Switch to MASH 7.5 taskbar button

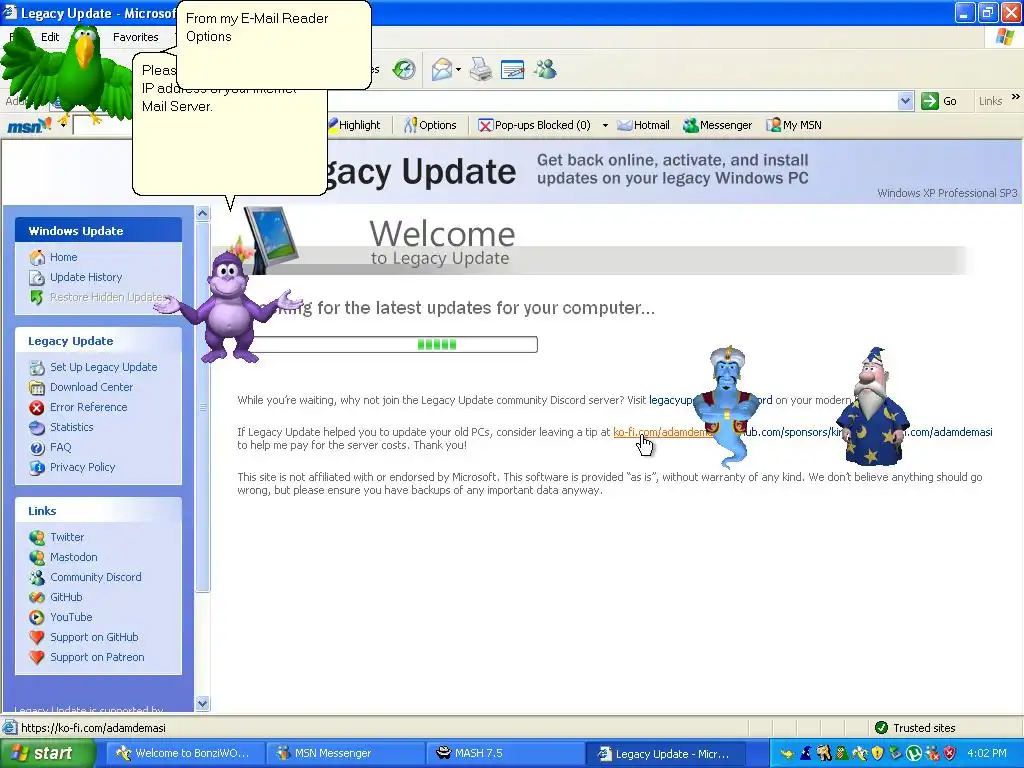tap(503, 753)
